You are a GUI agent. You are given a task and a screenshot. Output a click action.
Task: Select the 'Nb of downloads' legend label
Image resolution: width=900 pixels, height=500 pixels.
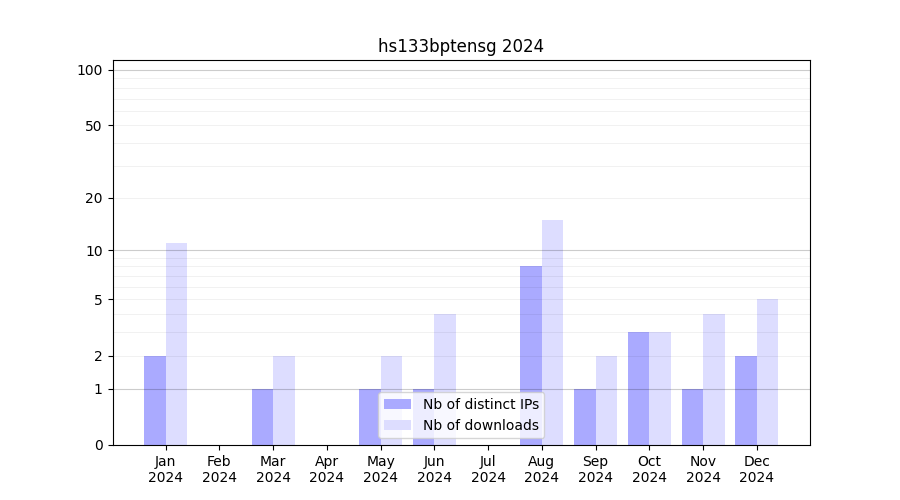tap(480, 425)
